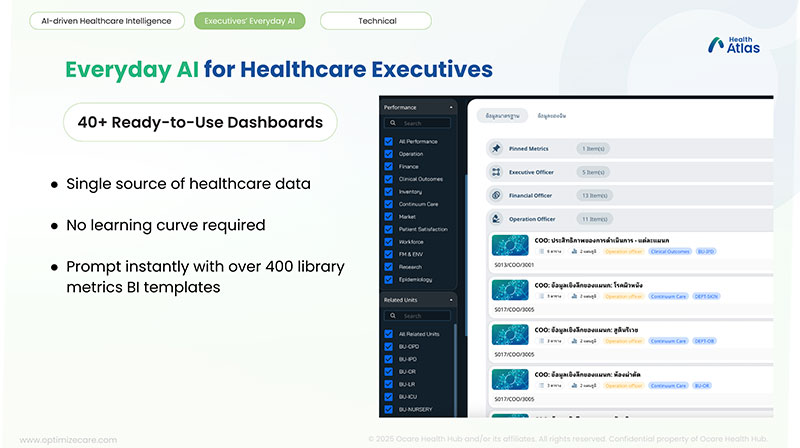Click the DEPT-OB tag
Image resolution: width=800 pixels, height=448 pixels.
coord(704,341)
